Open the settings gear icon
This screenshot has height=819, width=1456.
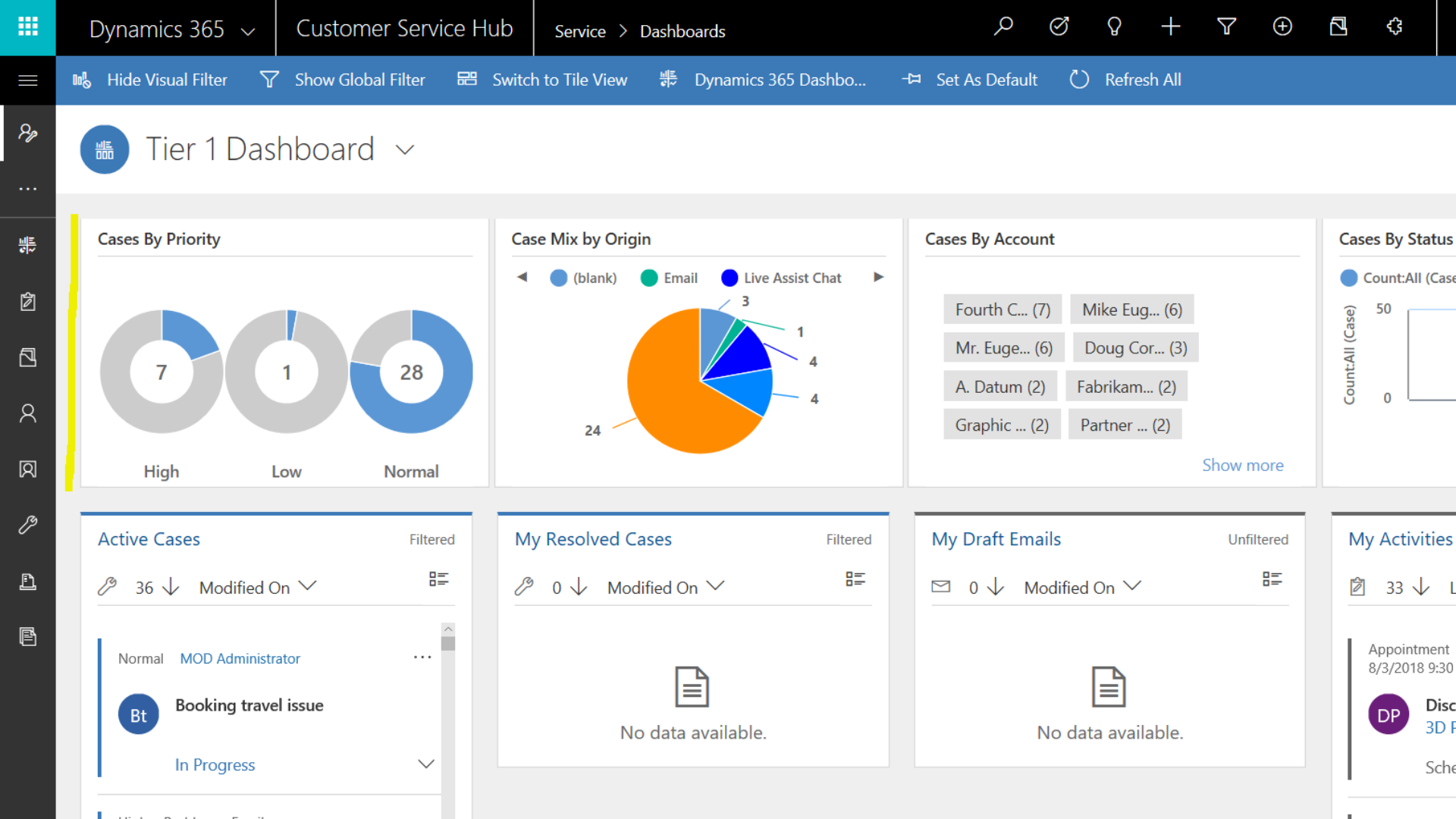[1394, 27]
